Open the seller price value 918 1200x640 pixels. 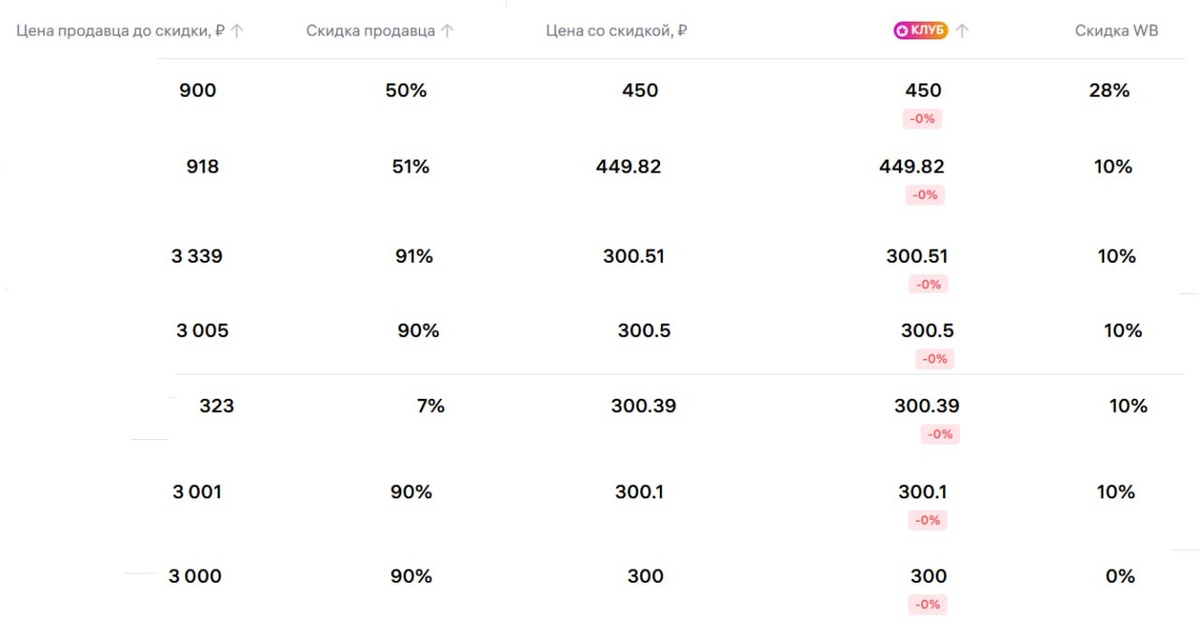202,167
